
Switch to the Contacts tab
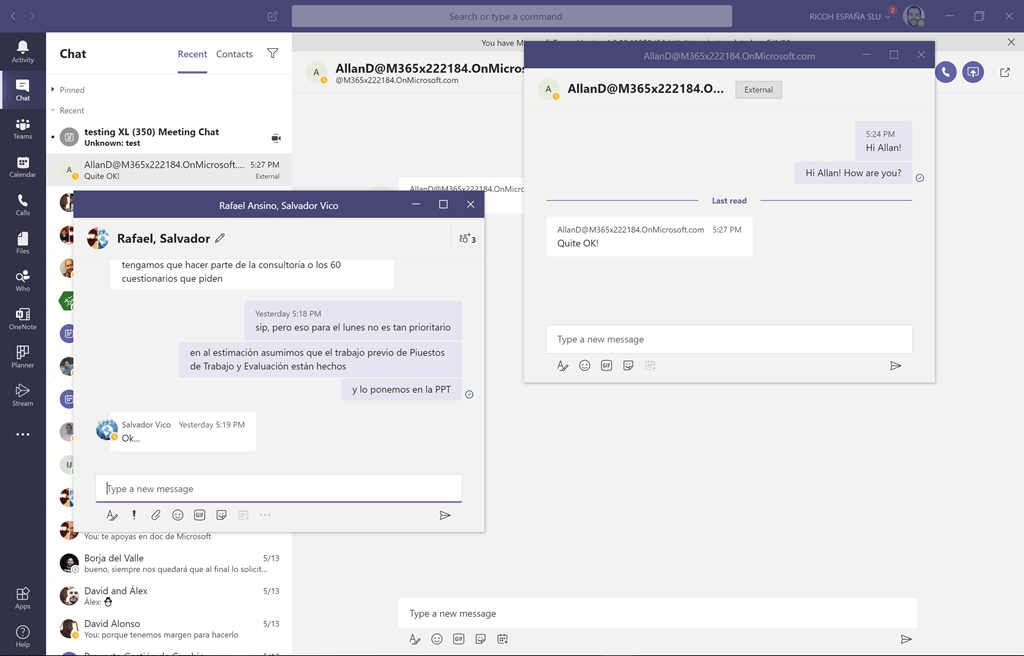(234, 54)
